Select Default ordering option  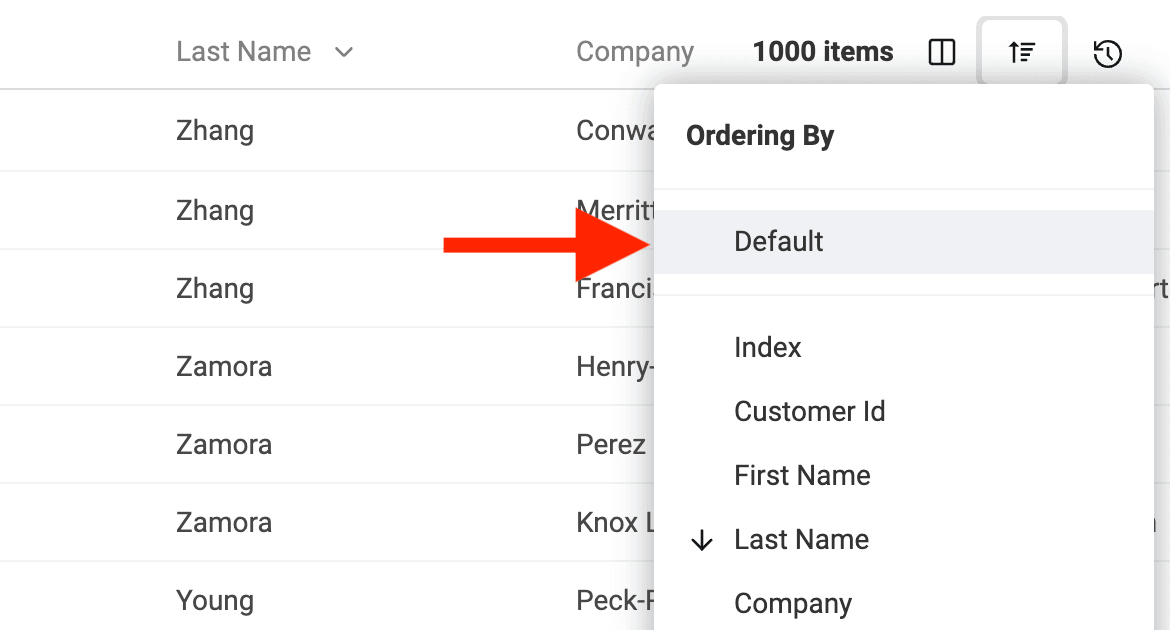coord(779,242)
